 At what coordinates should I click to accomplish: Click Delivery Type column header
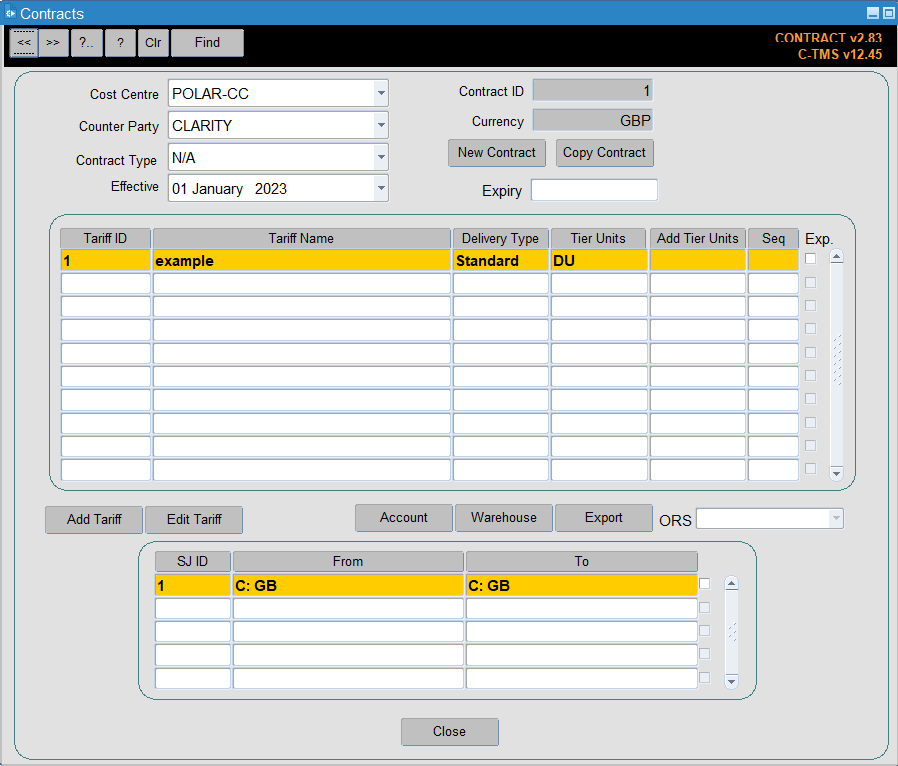point(501,238)
